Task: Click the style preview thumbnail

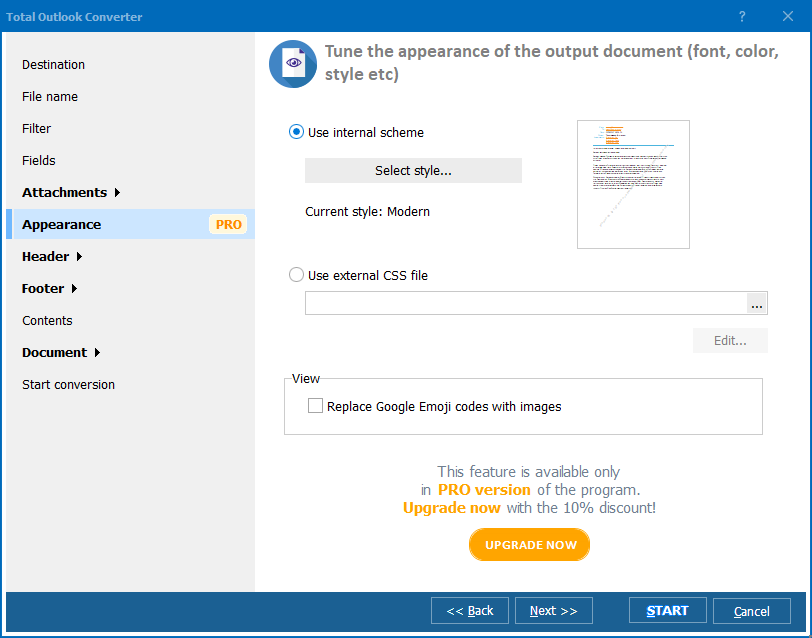Action: coord(633,184)
